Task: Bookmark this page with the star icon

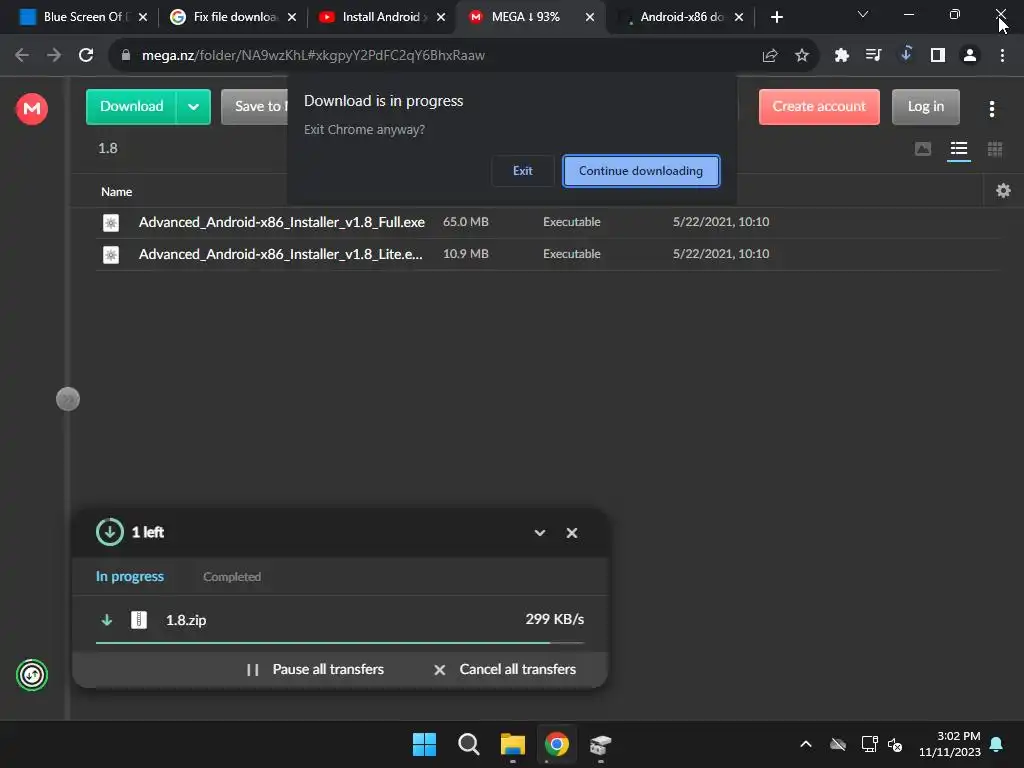Action: 801,56
